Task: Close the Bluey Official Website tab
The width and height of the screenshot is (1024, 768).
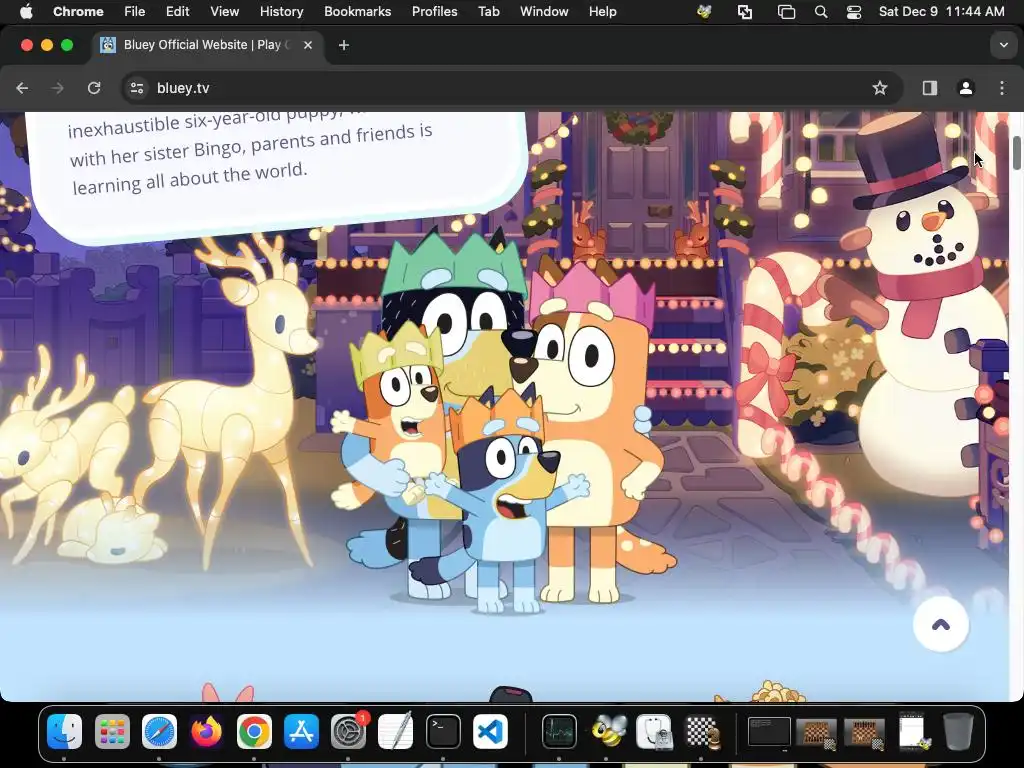Action: [308, 45]
